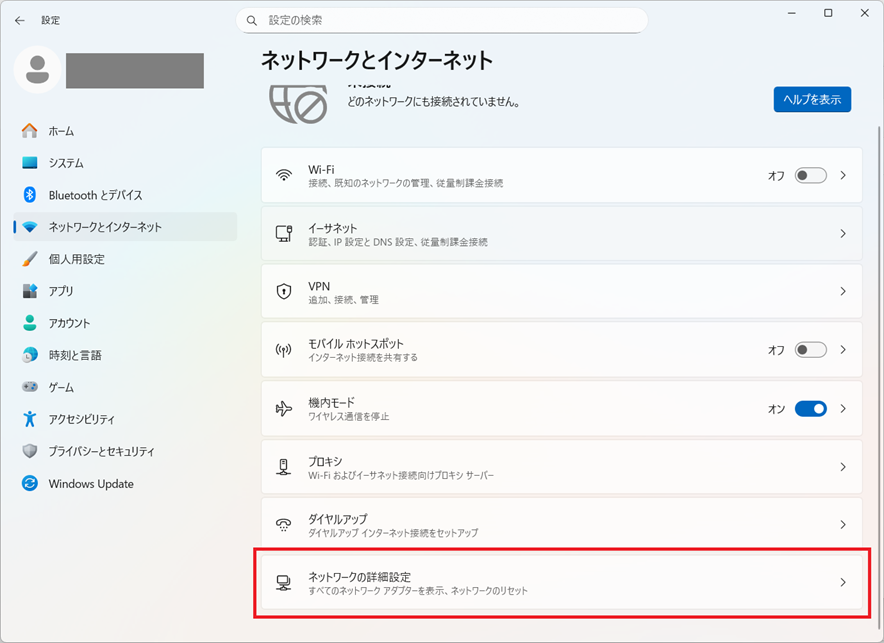Click the VPN shield icon
The width and height of the screenshot is (884, 643).
284,292
